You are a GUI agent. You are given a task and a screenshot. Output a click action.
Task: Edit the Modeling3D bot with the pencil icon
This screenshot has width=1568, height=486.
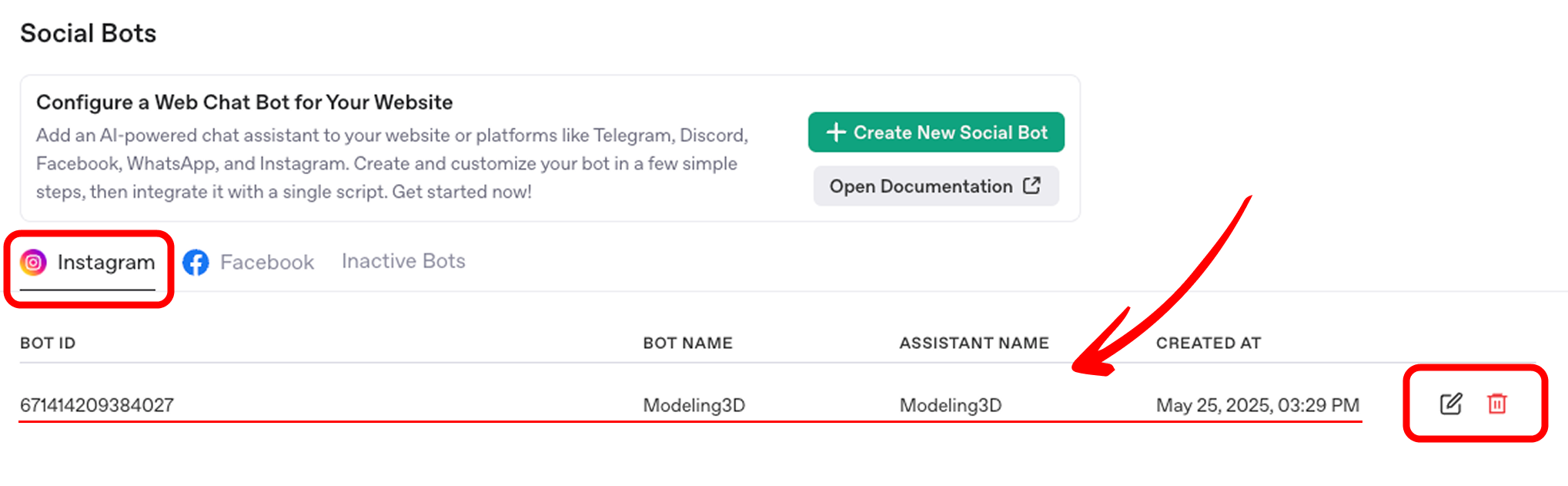1451,404
